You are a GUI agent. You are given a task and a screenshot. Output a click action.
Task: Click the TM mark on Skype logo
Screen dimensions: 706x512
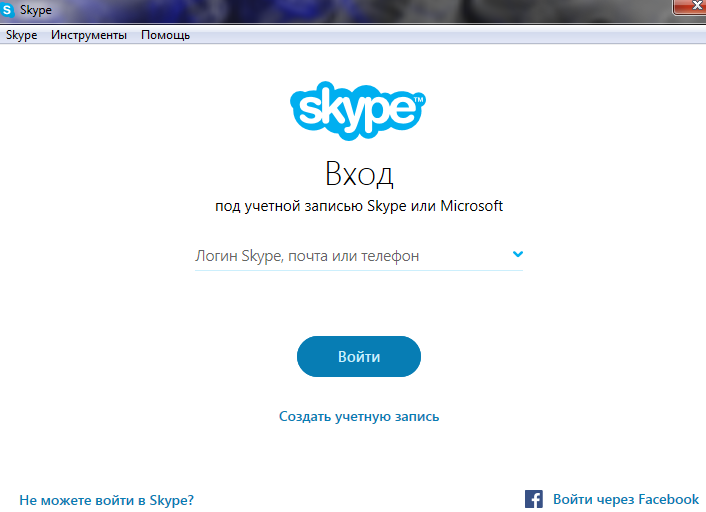point(418,100)
